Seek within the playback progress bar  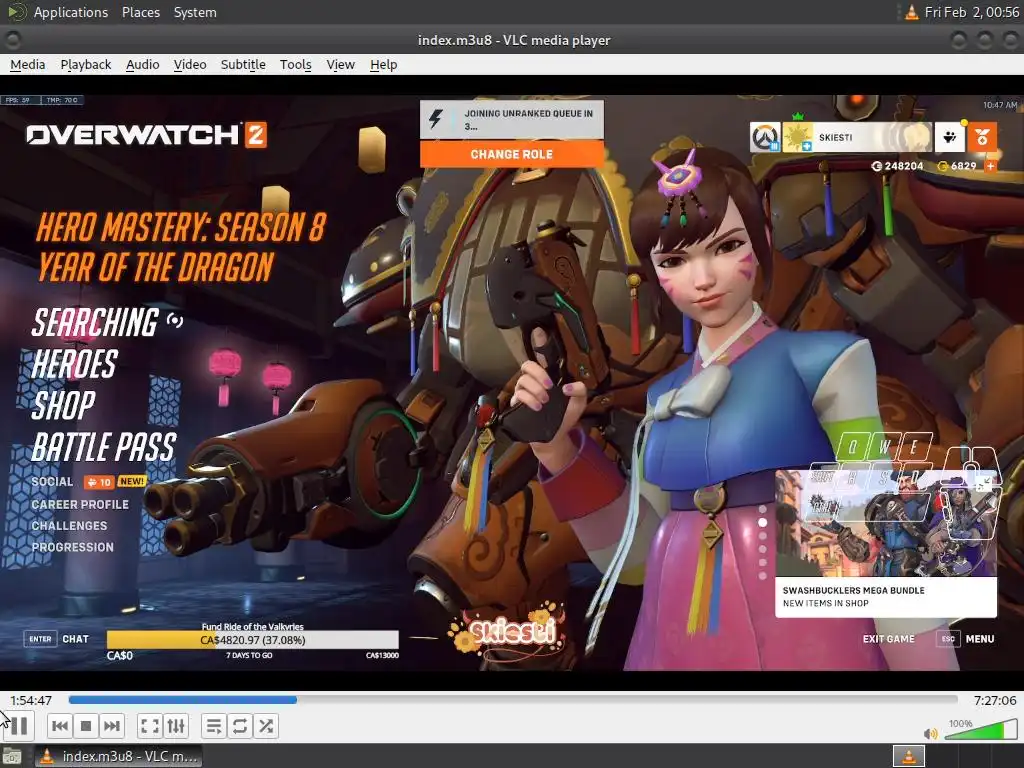tap(513, 699)
